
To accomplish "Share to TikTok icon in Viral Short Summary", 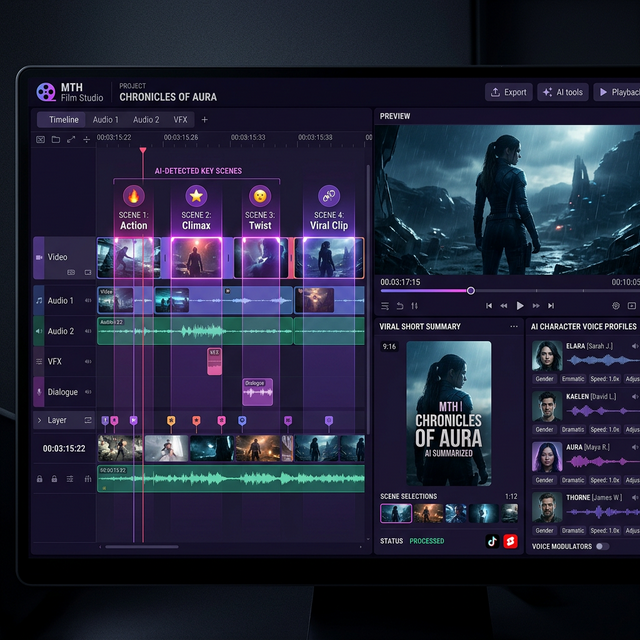I will click(492, 541).
